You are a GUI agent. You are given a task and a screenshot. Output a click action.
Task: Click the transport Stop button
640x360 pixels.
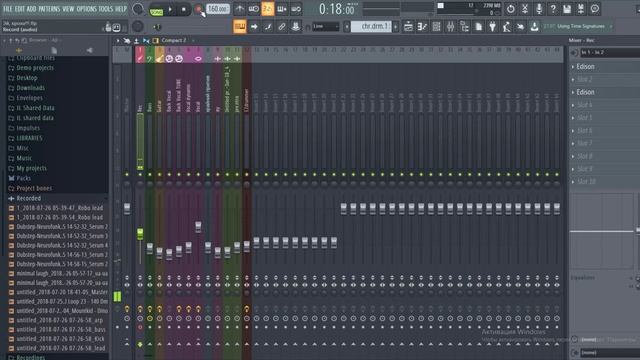[x=184, y=9]
